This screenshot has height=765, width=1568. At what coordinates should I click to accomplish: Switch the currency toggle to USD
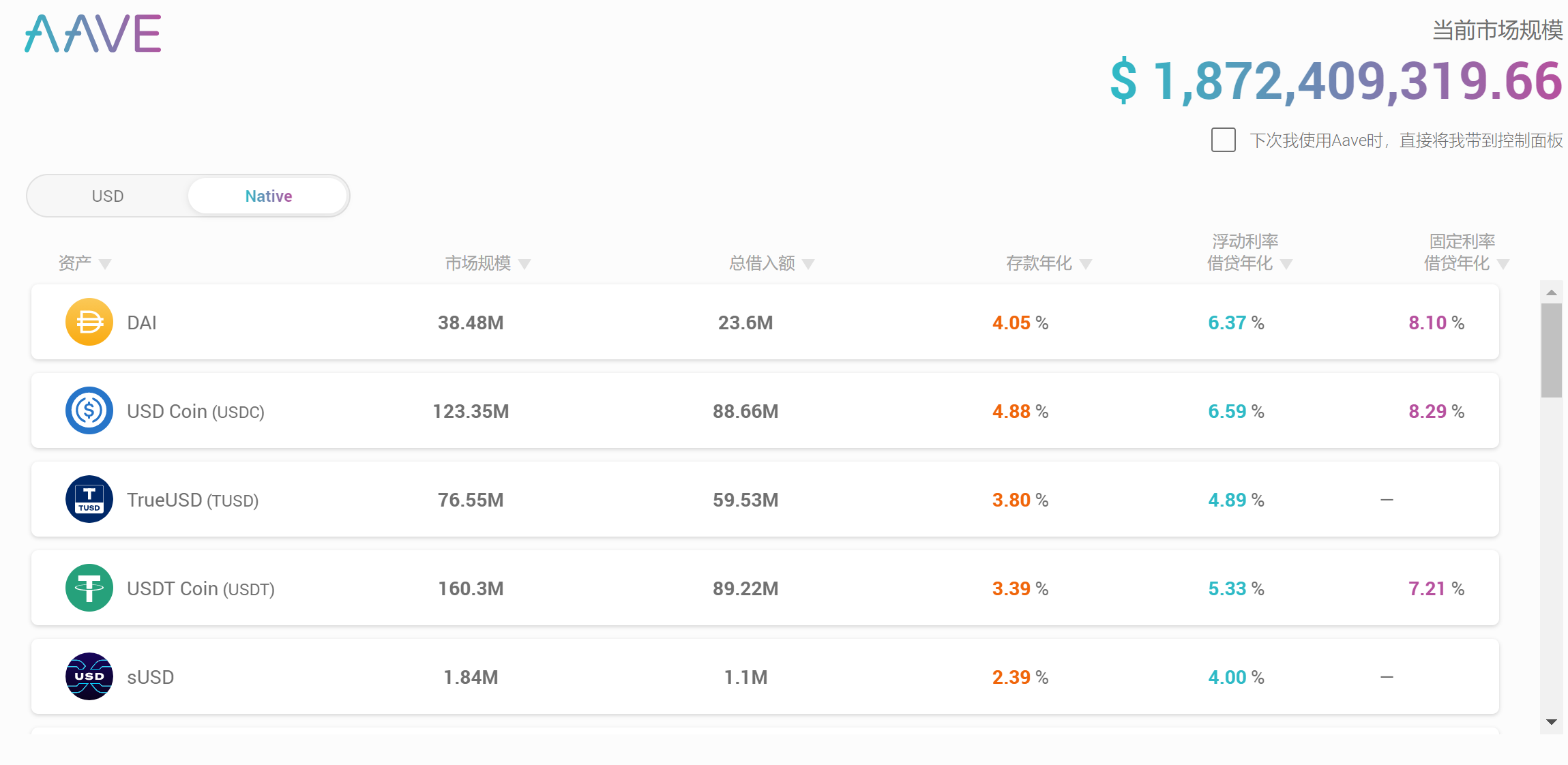click(108, 196)
